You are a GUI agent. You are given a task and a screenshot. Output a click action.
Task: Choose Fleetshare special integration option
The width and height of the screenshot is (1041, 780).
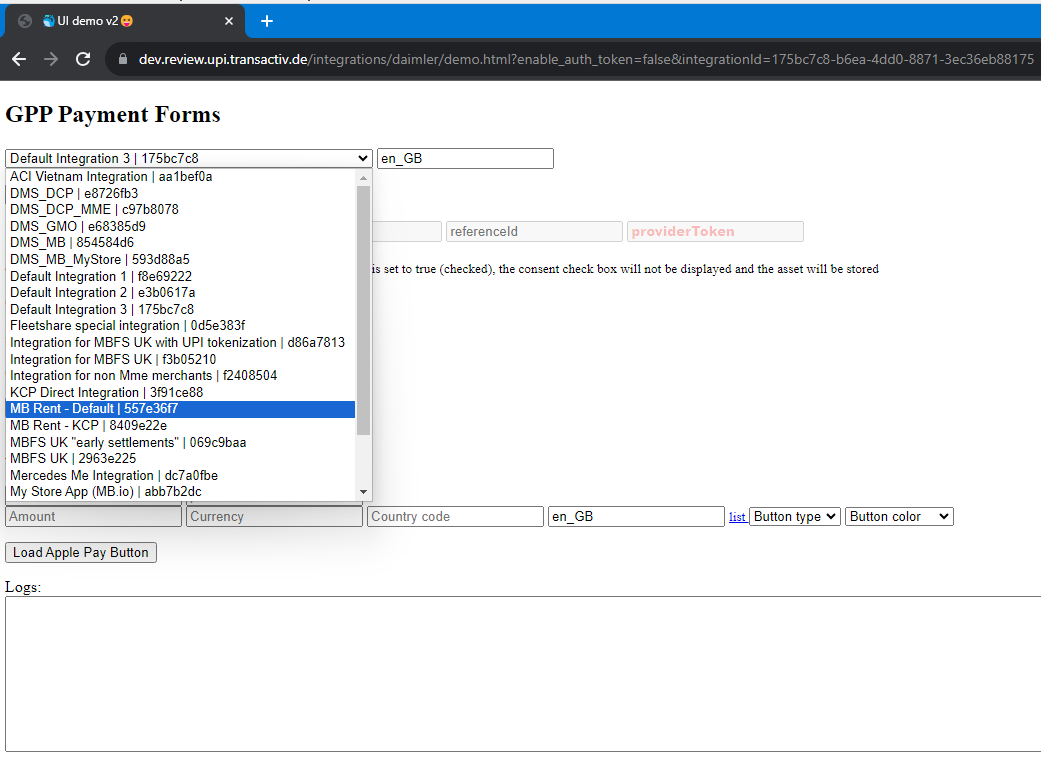181,326
